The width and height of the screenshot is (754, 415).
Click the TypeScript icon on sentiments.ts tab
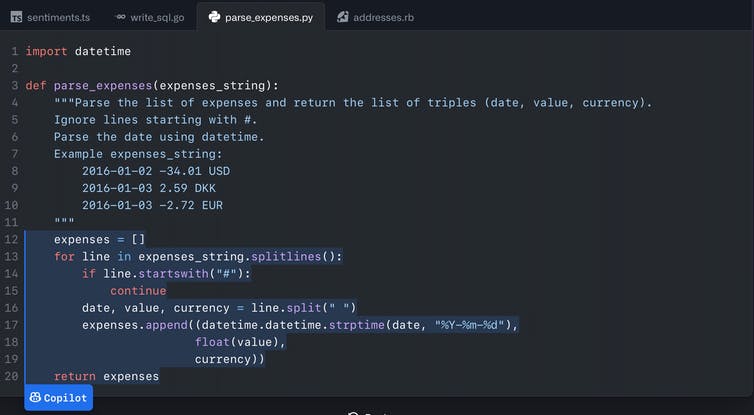click(x=17, y=17)
